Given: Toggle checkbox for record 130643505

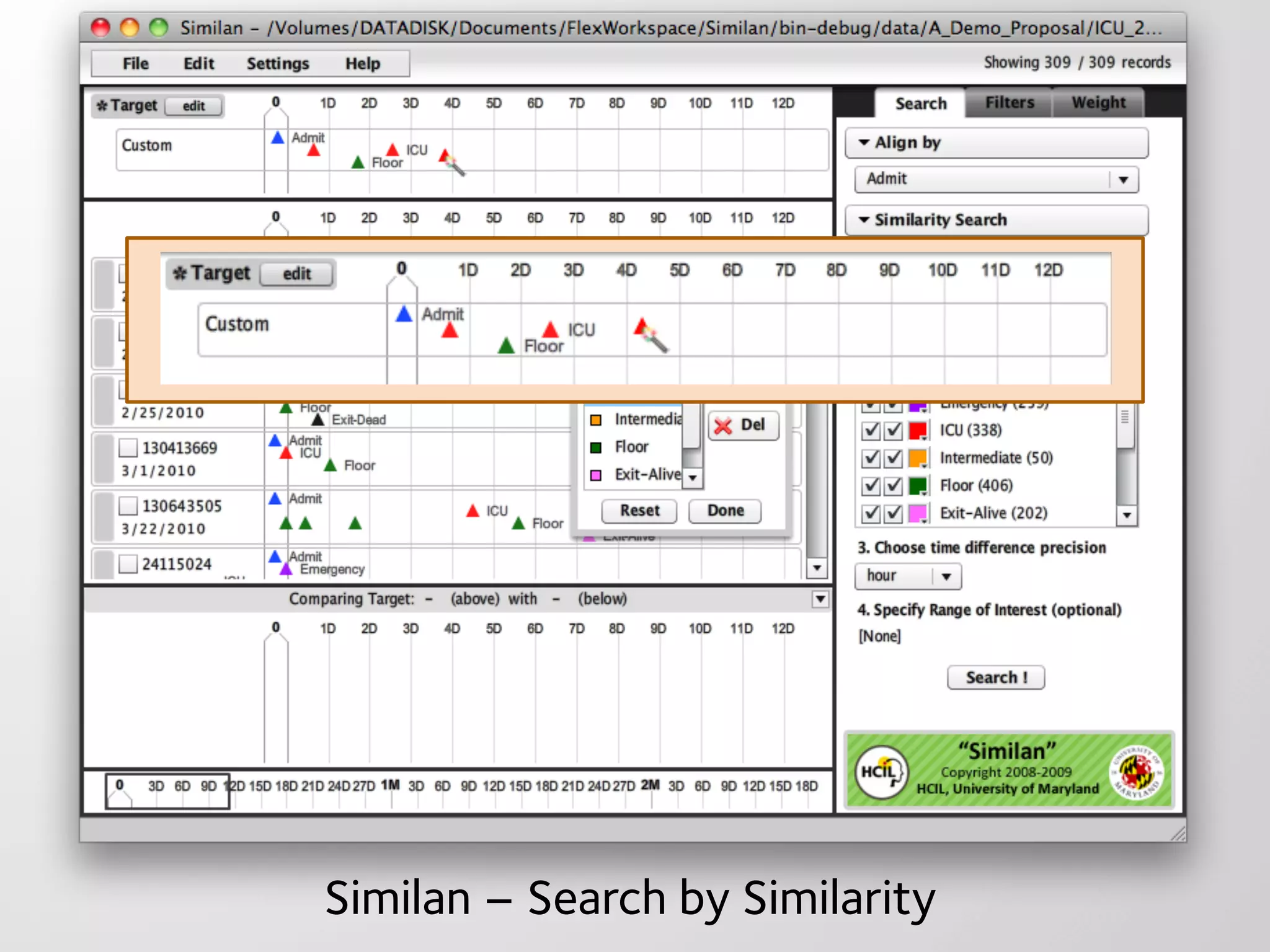Looking at the screenshot, I should click(x=128, y=506).
